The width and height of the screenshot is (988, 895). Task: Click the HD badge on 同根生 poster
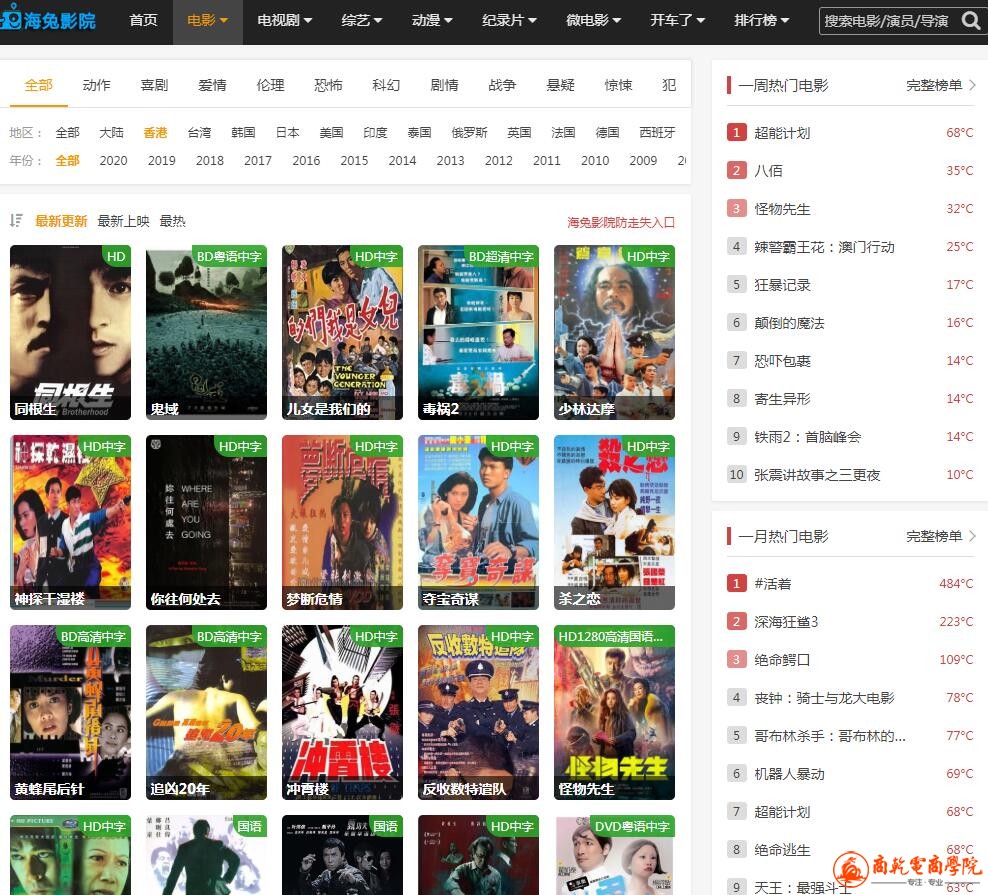116,257
